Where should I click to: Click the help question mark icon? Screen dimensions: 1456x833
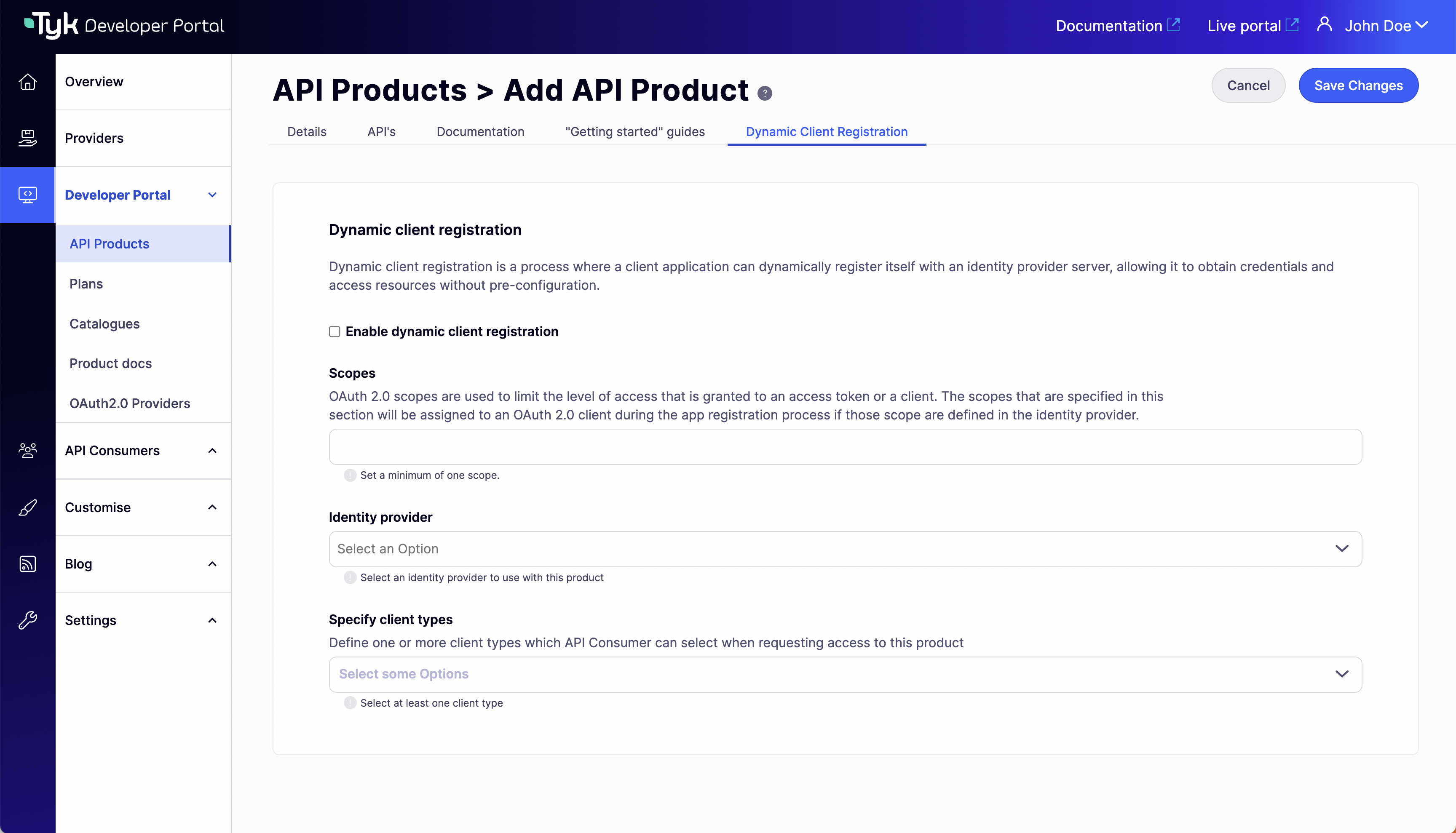(x=765, y=93)
